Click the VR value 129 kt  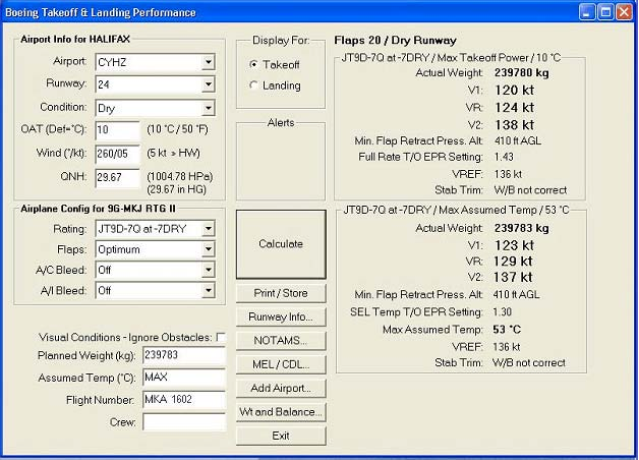click(x=513, y=261)
